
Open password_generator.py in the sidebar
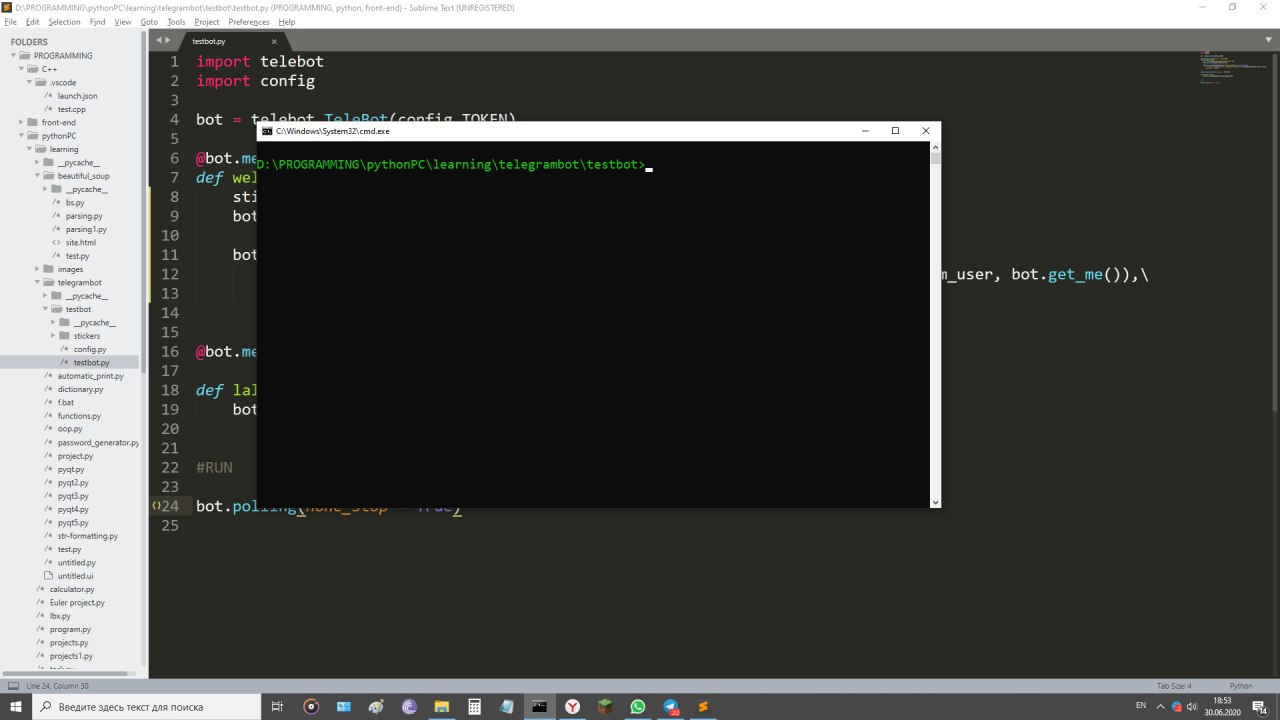click(98, 442)
